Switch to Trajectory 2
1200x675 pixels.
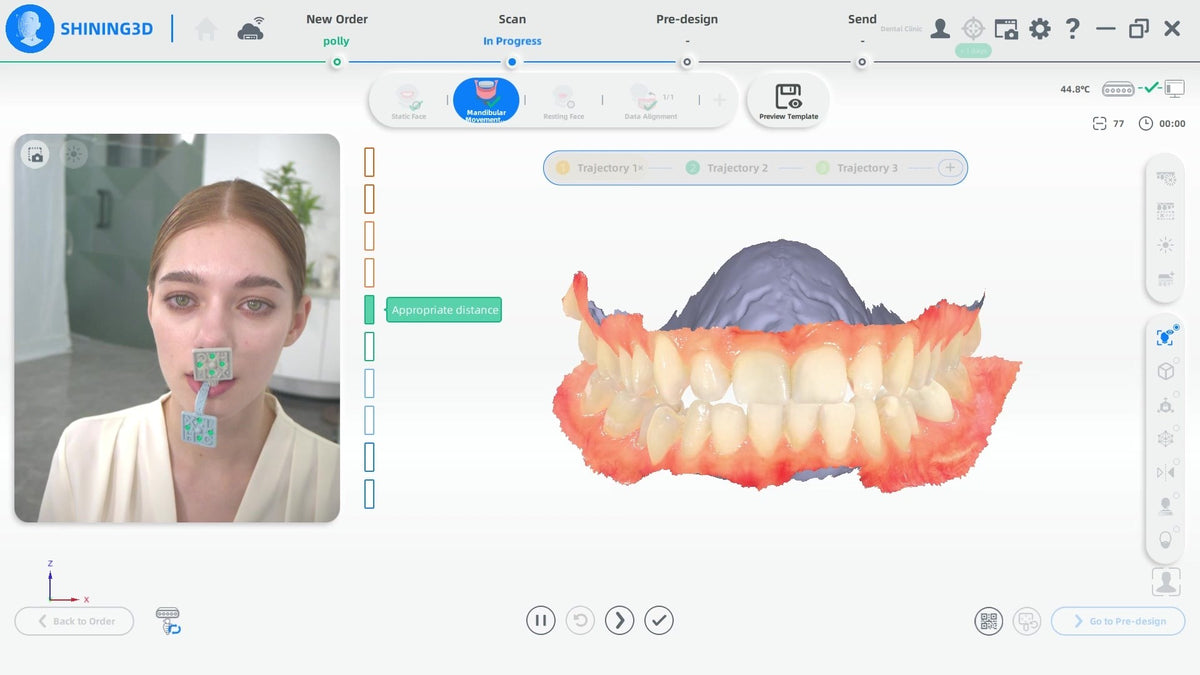pyautogui.click(x=727, y=168)
